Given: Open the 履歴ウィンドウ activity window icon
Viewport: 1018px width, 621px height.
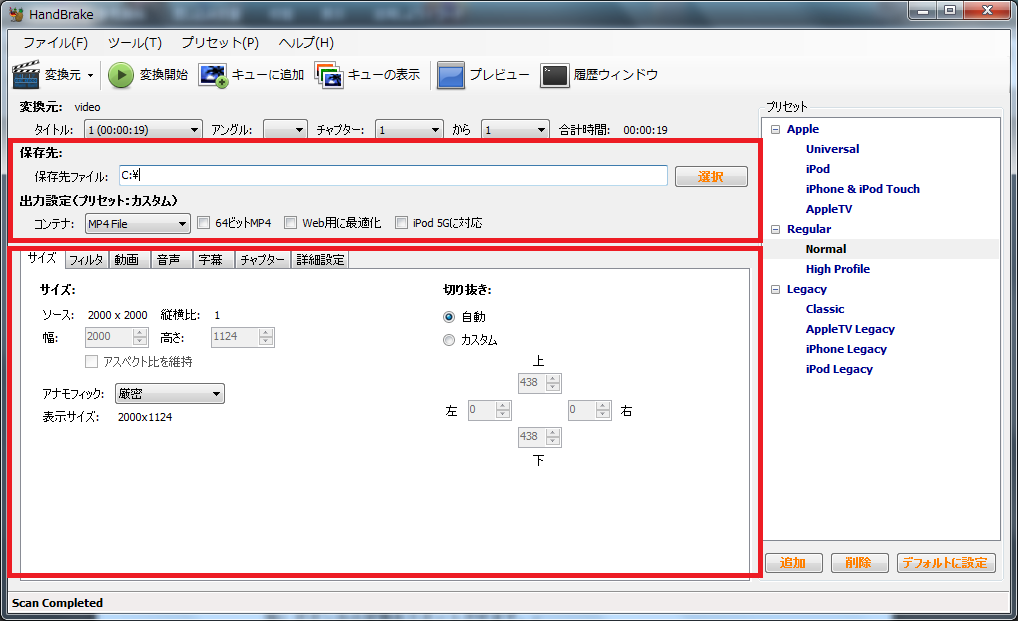Looking at the screenshot, I should point(554,75).
